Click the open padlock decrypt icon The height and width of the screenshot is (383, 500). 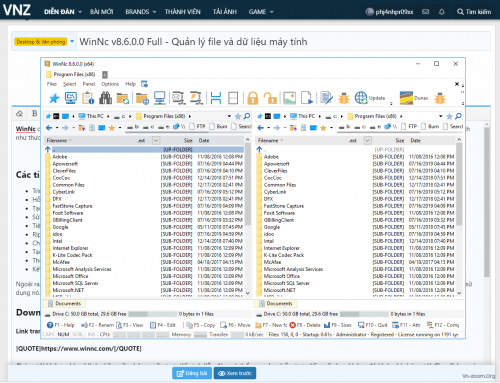[270, 98]
